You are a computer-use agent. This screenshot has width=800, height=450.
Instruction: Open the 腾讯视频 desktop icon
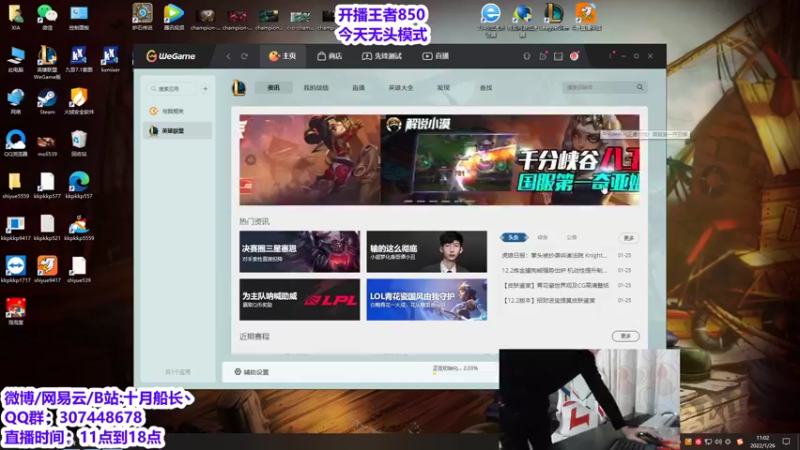pyautogui.click(x=173, y=16)
